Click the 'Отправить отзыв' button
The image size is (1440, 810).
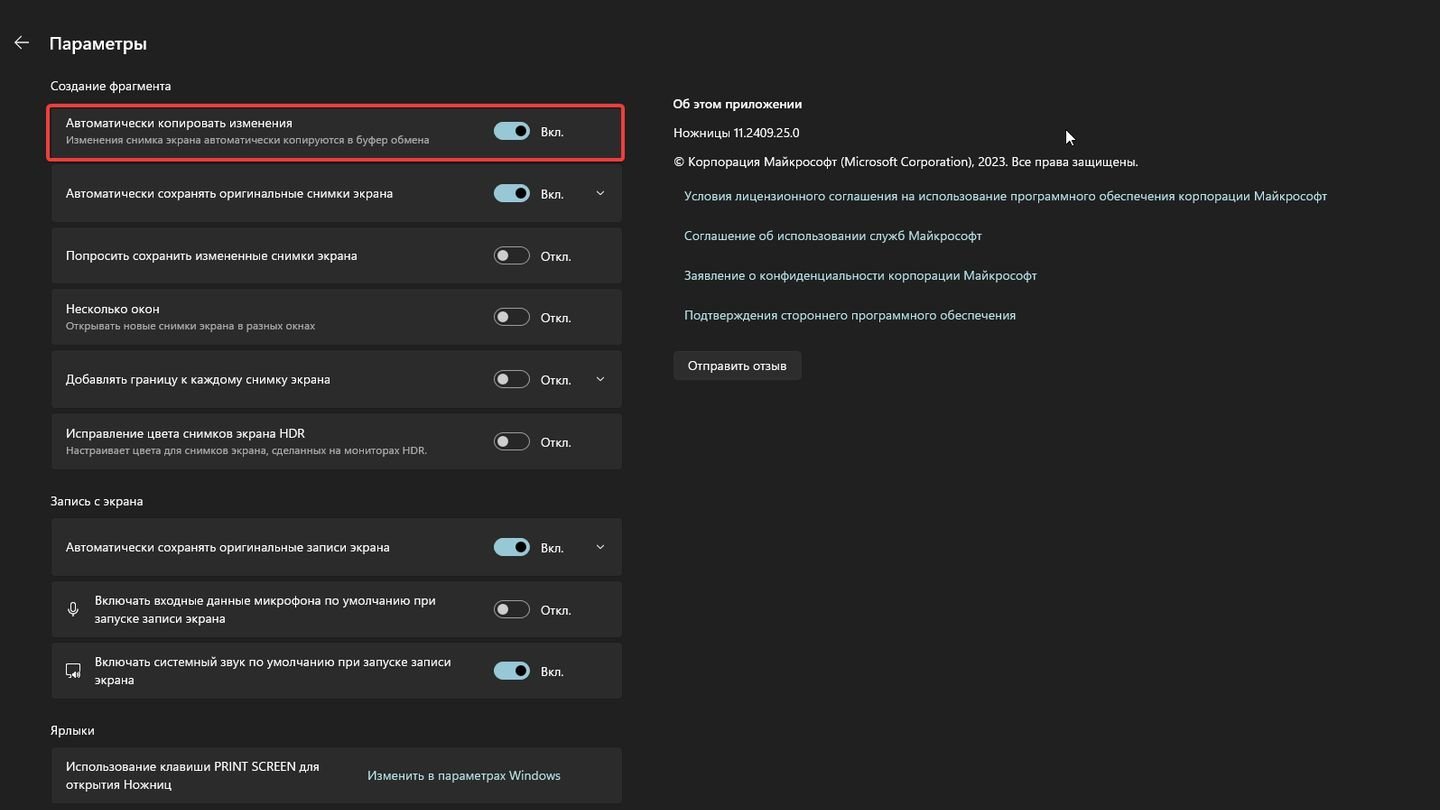(x=737, y=365)
